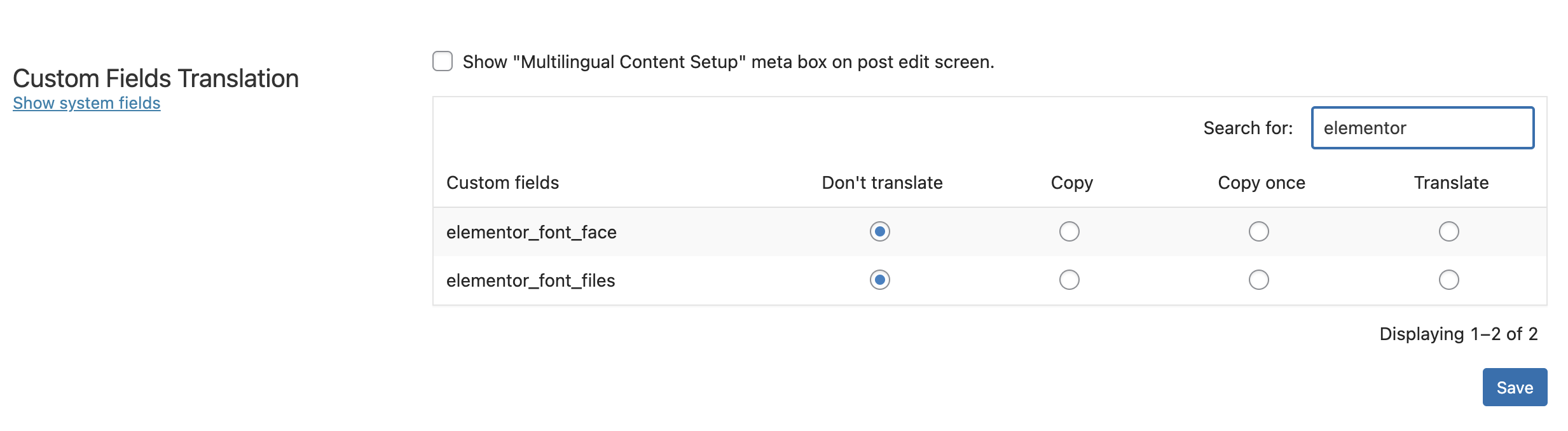Click the Custom Fields Translation heading
The height and width of the screenshot is (431, 1568).
point(156,78)
